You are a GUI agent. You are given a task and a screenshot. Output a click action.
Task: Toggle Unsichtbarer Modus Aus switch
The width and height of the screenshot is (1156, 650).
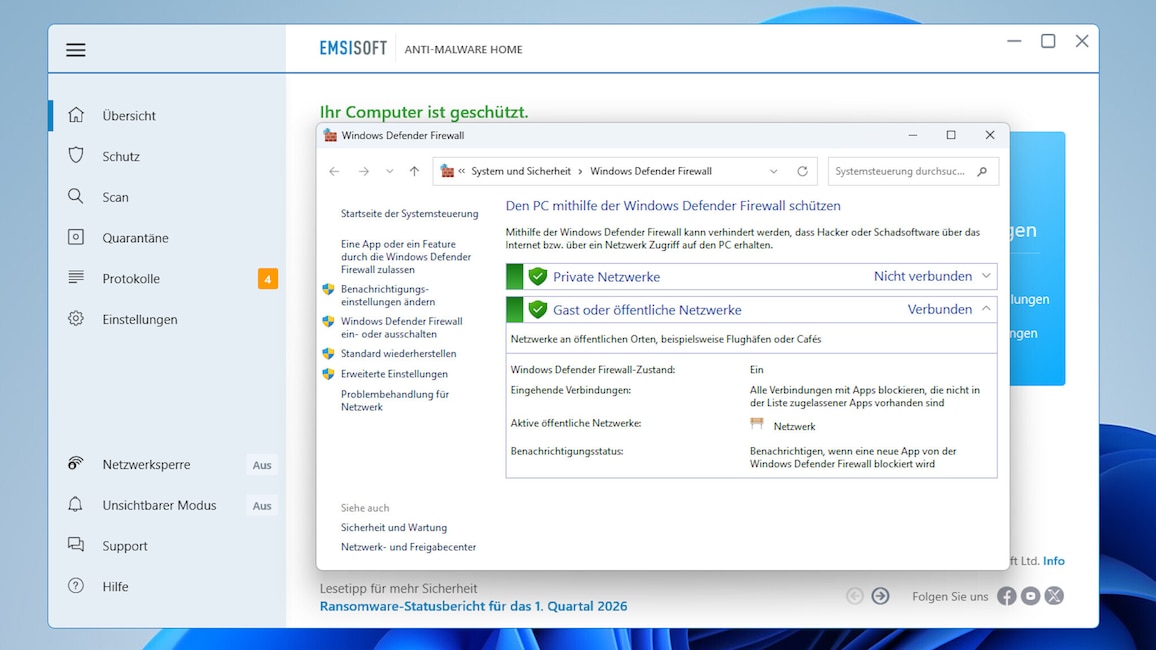[x=262, y=506]
